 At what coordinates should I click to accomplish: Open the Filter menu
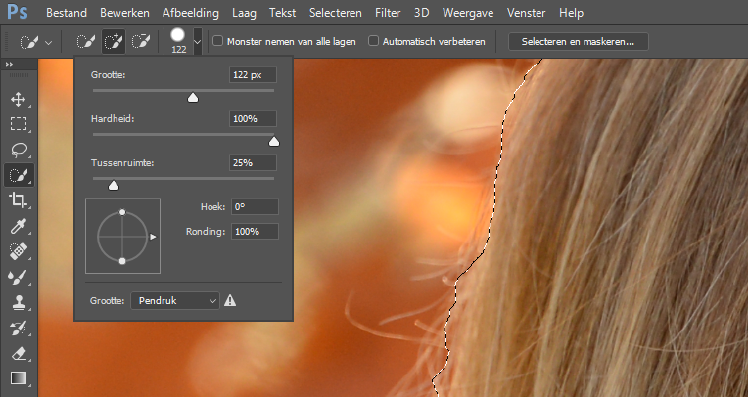[x=387, y=13]
